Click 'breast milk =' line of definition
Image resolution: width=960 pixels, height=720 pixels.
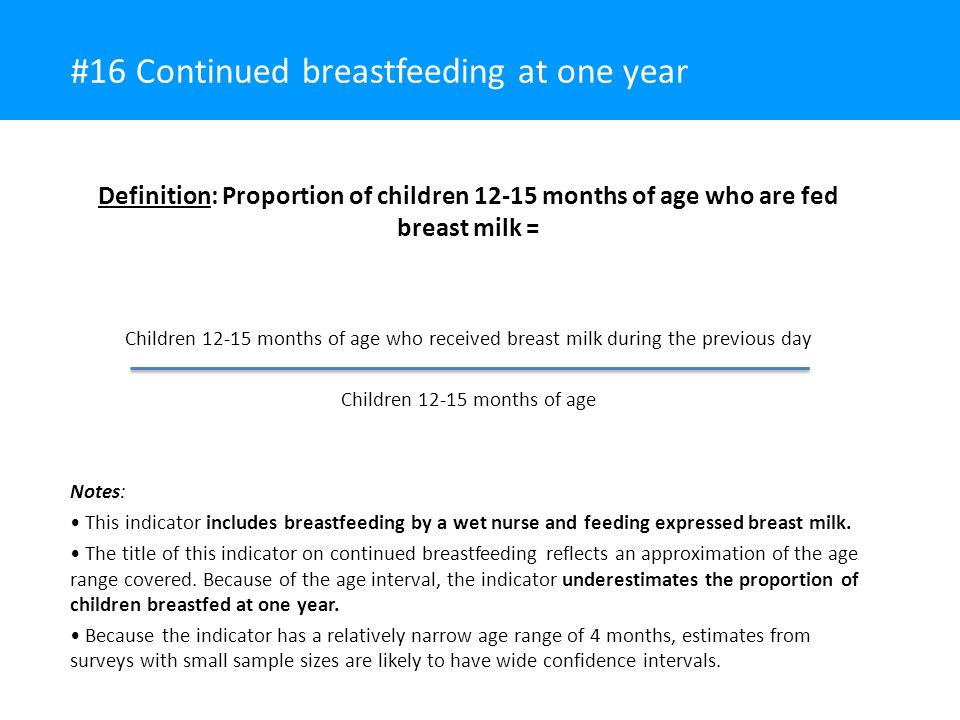click(468, 228)
